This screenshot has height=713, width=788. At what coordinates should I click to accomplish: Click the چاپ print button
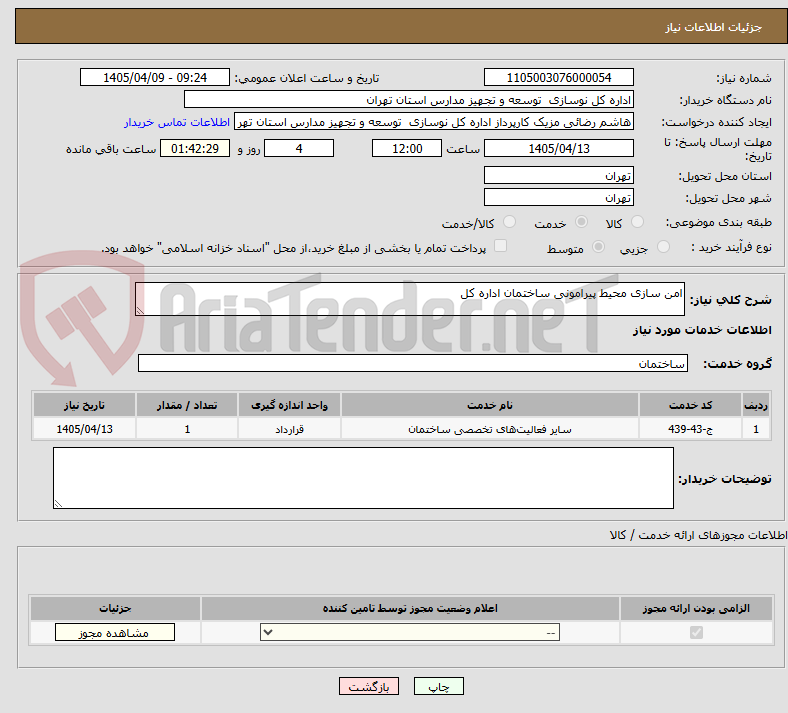click(x=439, y=686)
